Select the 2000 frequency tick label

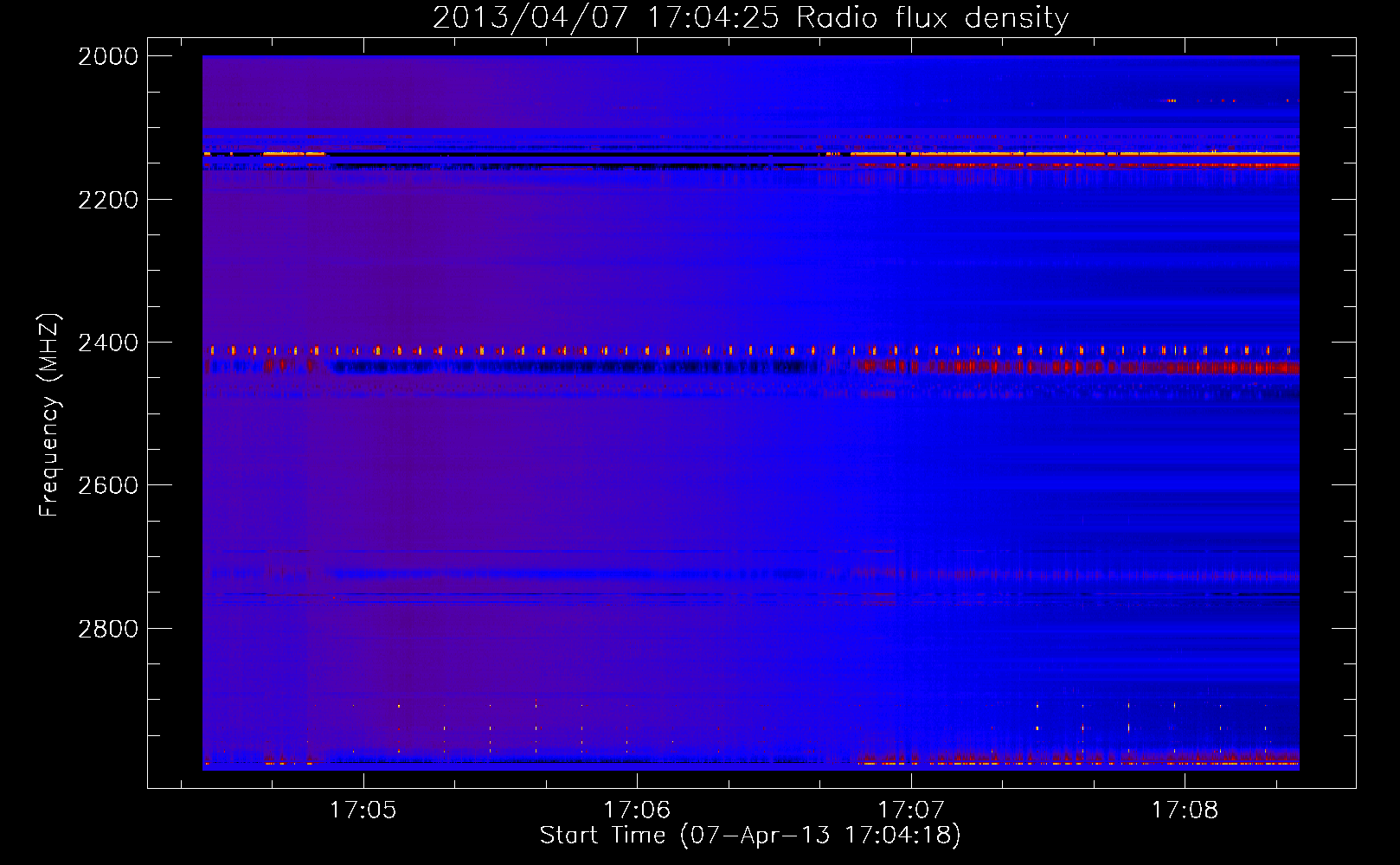(x=108, y=56)
